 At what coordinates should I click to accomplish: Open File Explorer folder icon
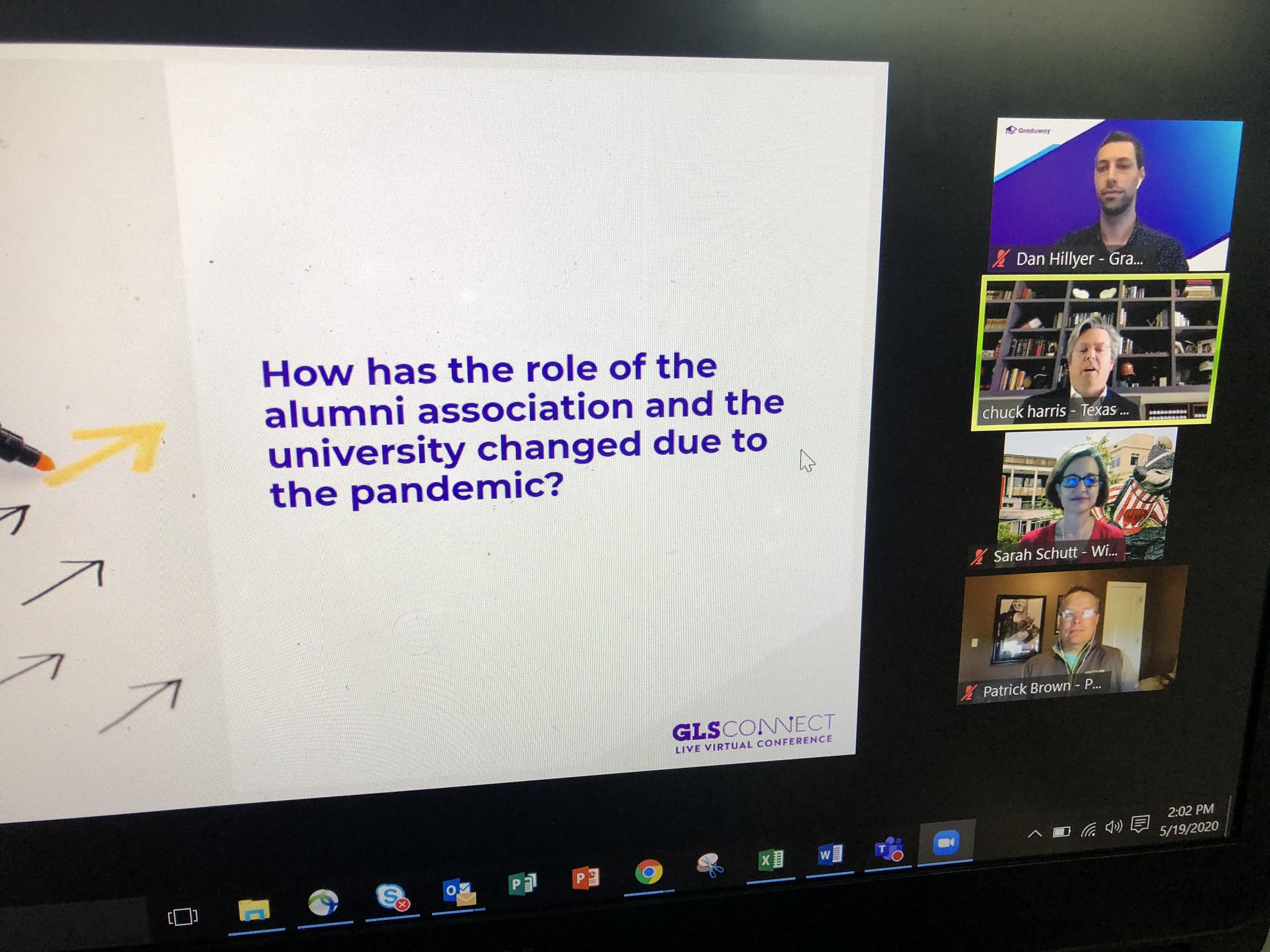254,910
